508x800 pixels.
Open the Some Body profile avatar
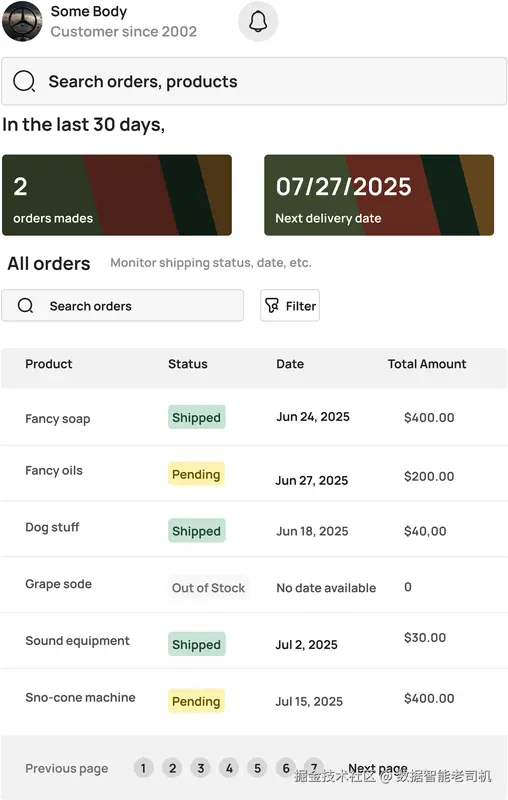pyautogui.click(x=22, y=21)
